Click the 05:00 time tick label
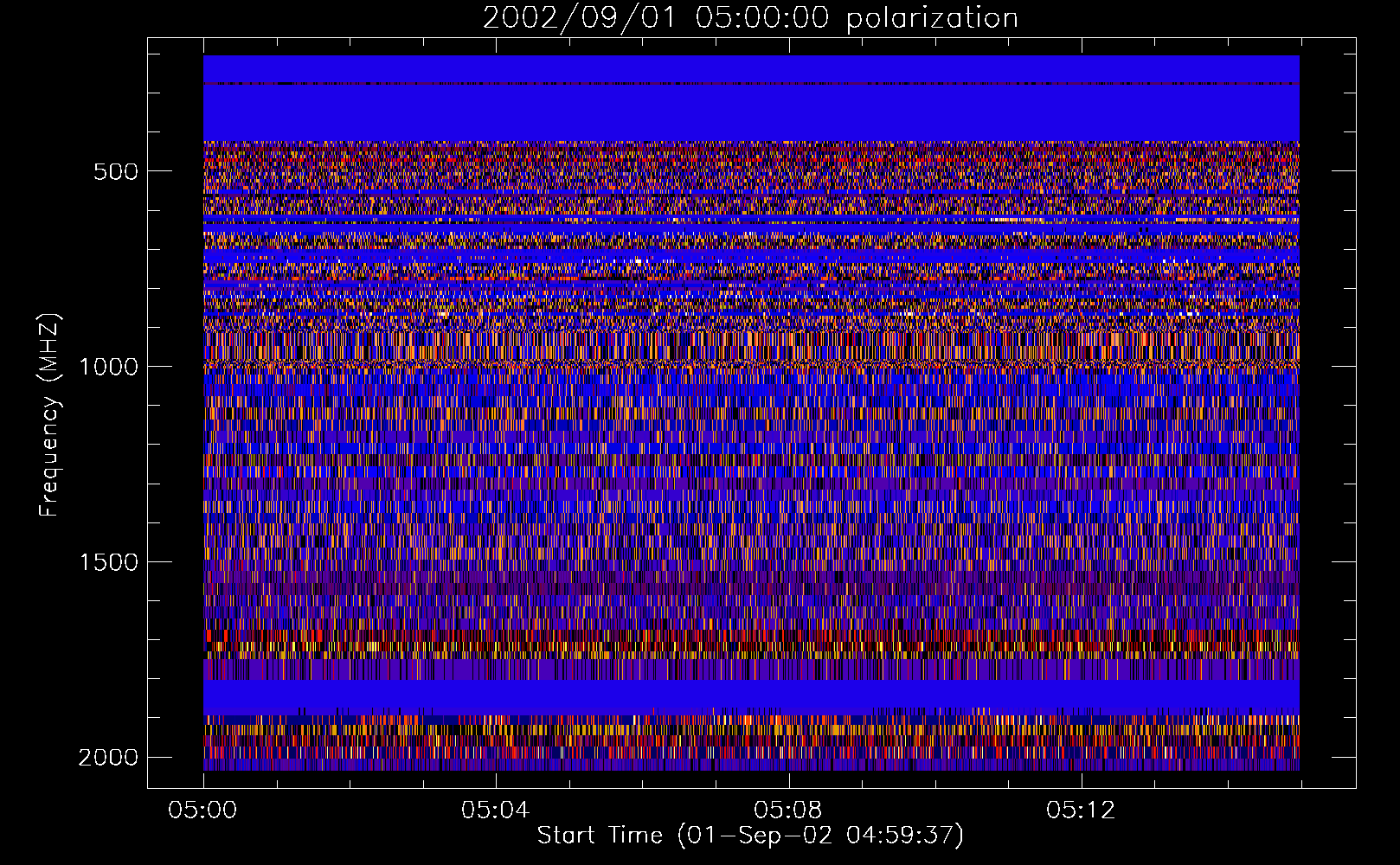This screenshot has width=1400, height=865. point(203,811)
